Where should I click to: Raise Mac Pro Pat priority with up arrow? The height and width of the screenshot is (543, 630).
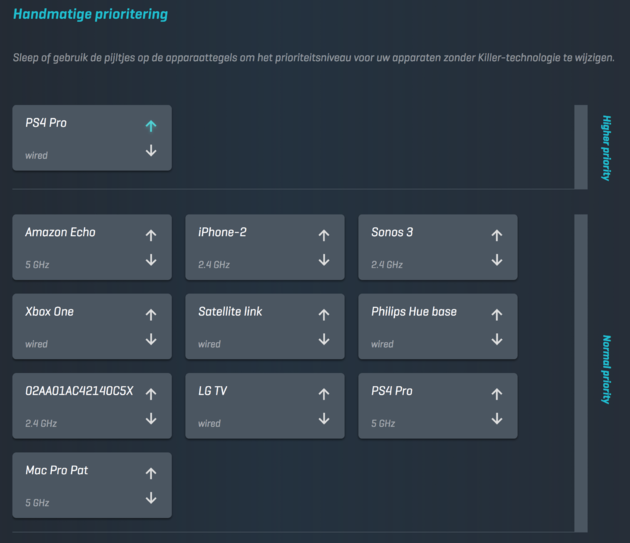point(151,473)
